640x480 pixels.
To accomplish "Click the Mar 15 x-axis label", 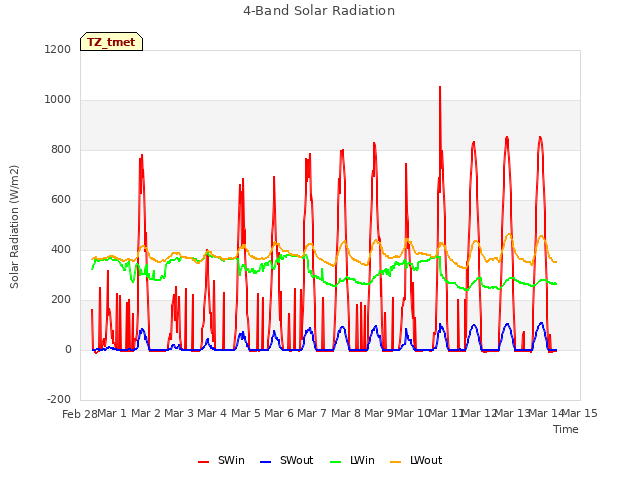I will click(580, 413).
